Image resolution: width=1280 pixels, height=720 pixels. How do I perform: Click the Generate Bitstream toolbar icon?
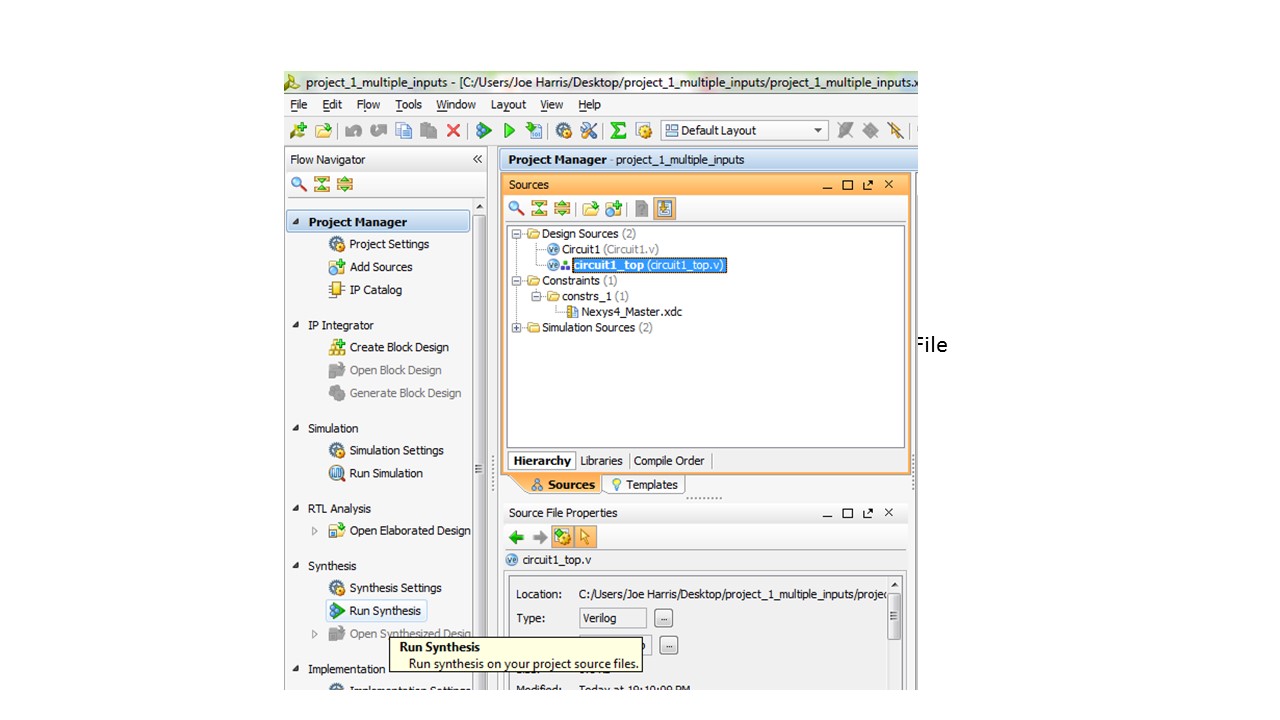click(534, 130)
